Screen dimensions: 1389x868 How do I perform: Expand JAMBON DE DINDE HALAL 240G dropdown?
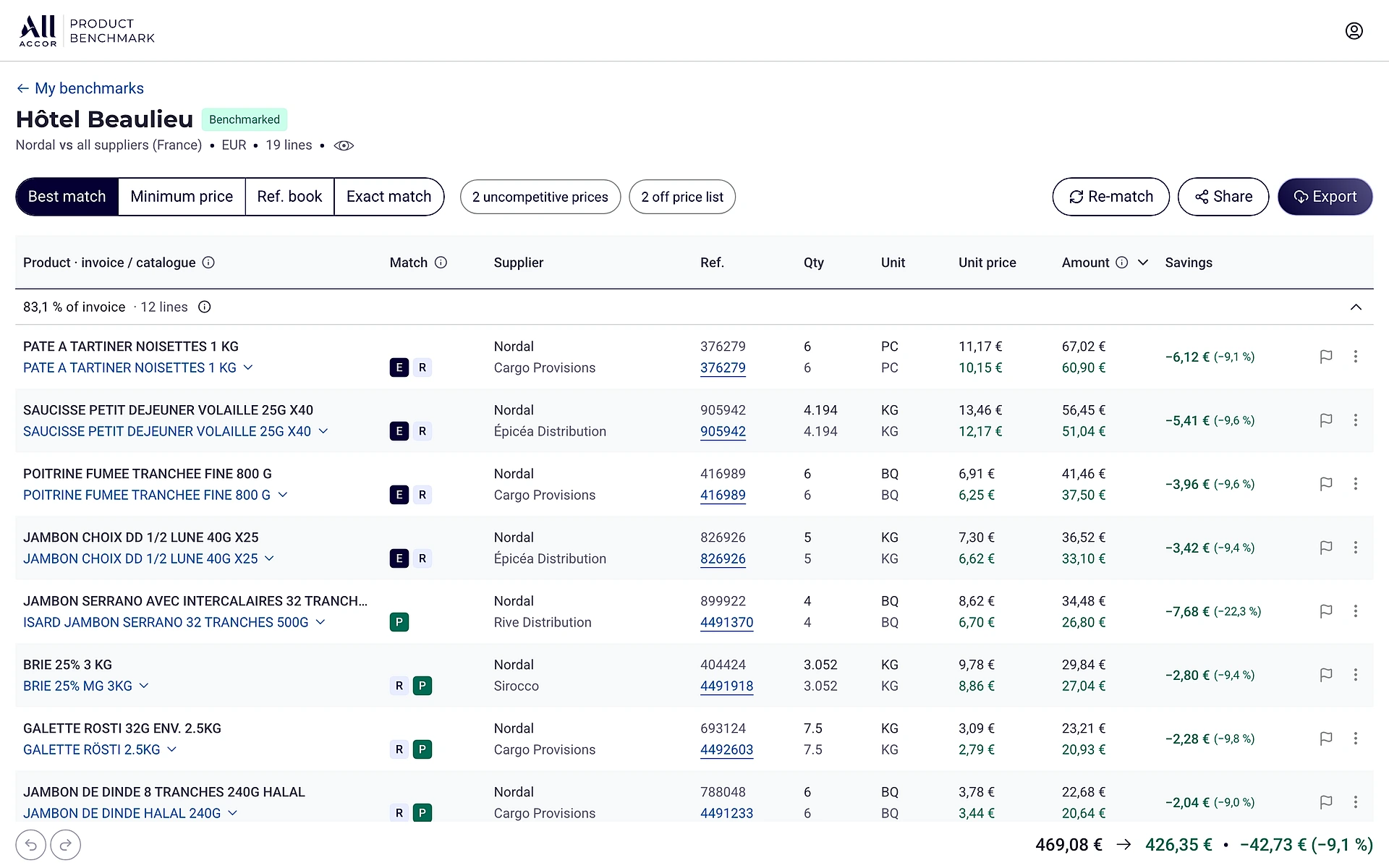[x=233, y=813]
